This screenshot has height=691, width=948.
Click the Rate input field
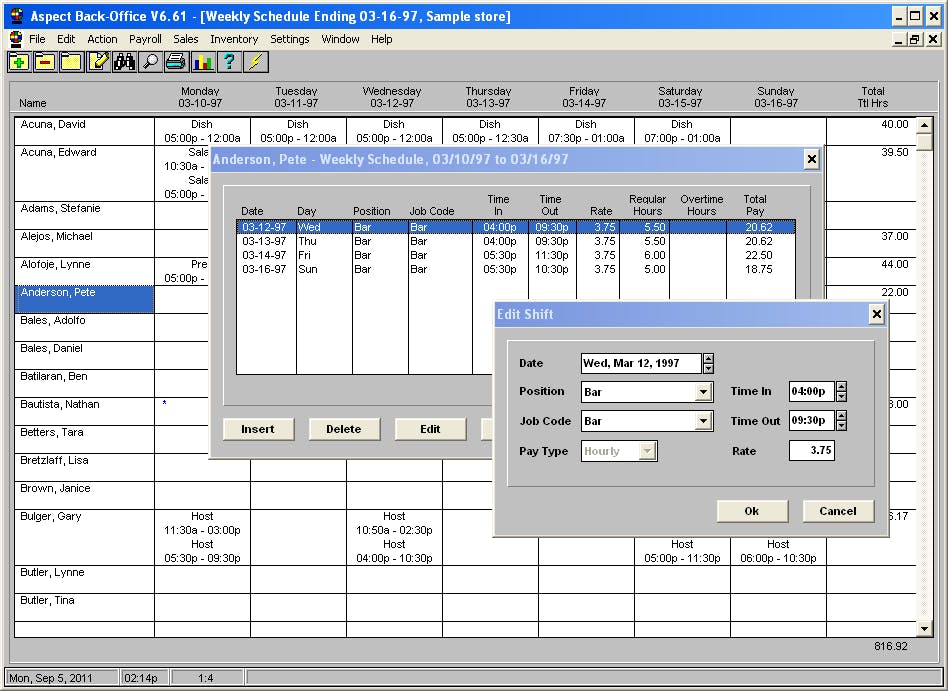click(x=811, y=451)
